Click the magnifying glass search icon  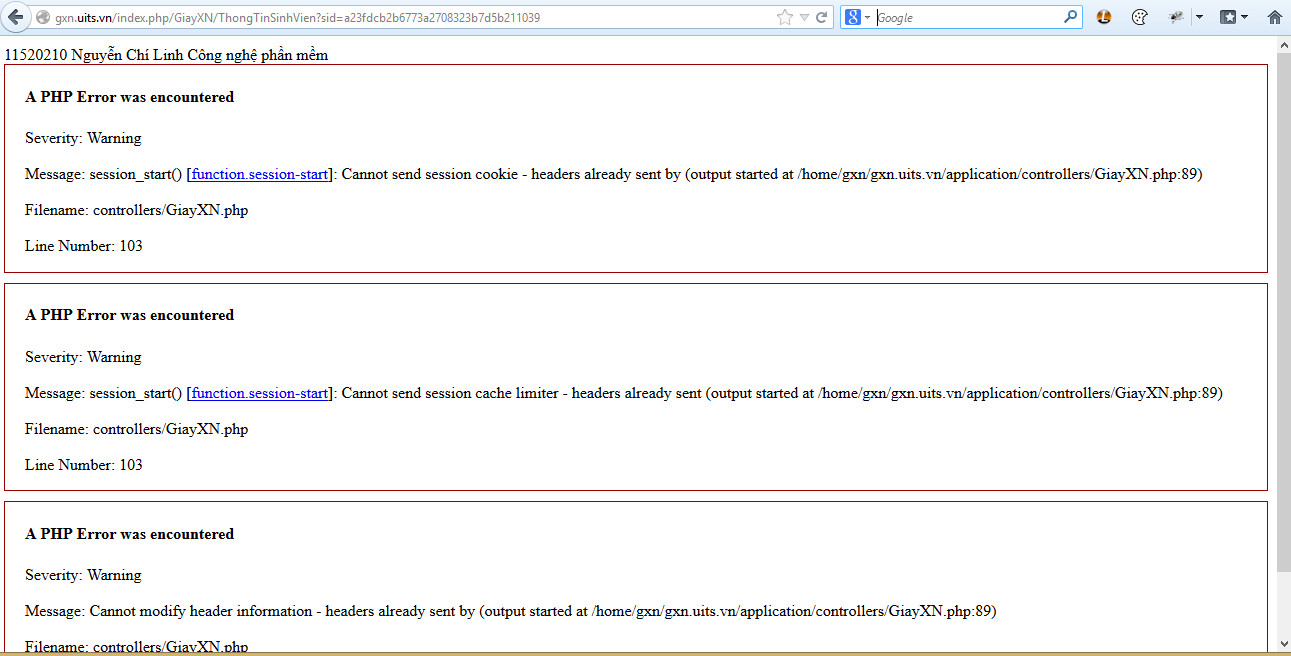click(1070, 17)
